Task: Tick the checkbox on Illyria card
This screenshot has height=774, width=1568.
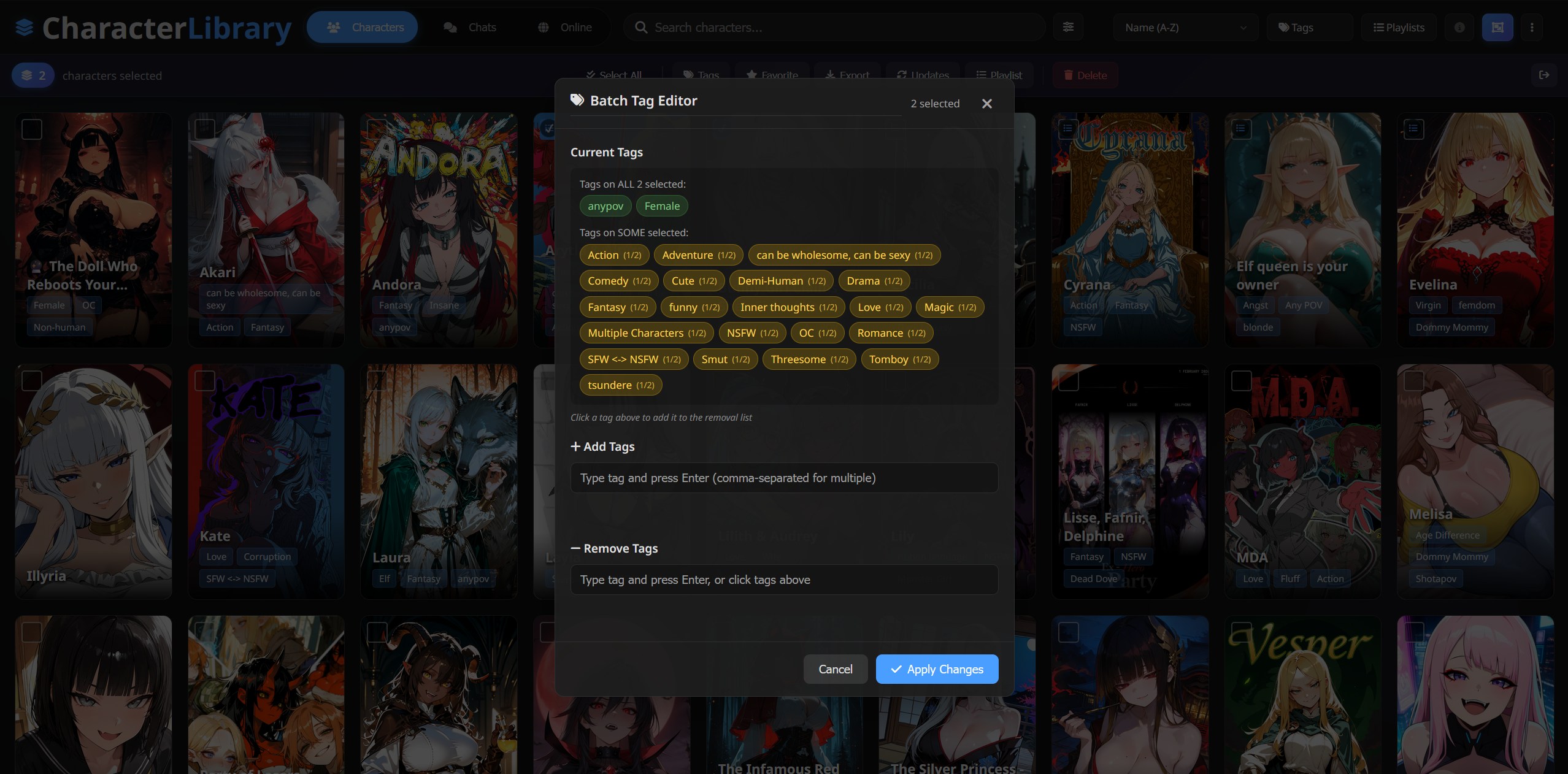Action: coord(32,381)
